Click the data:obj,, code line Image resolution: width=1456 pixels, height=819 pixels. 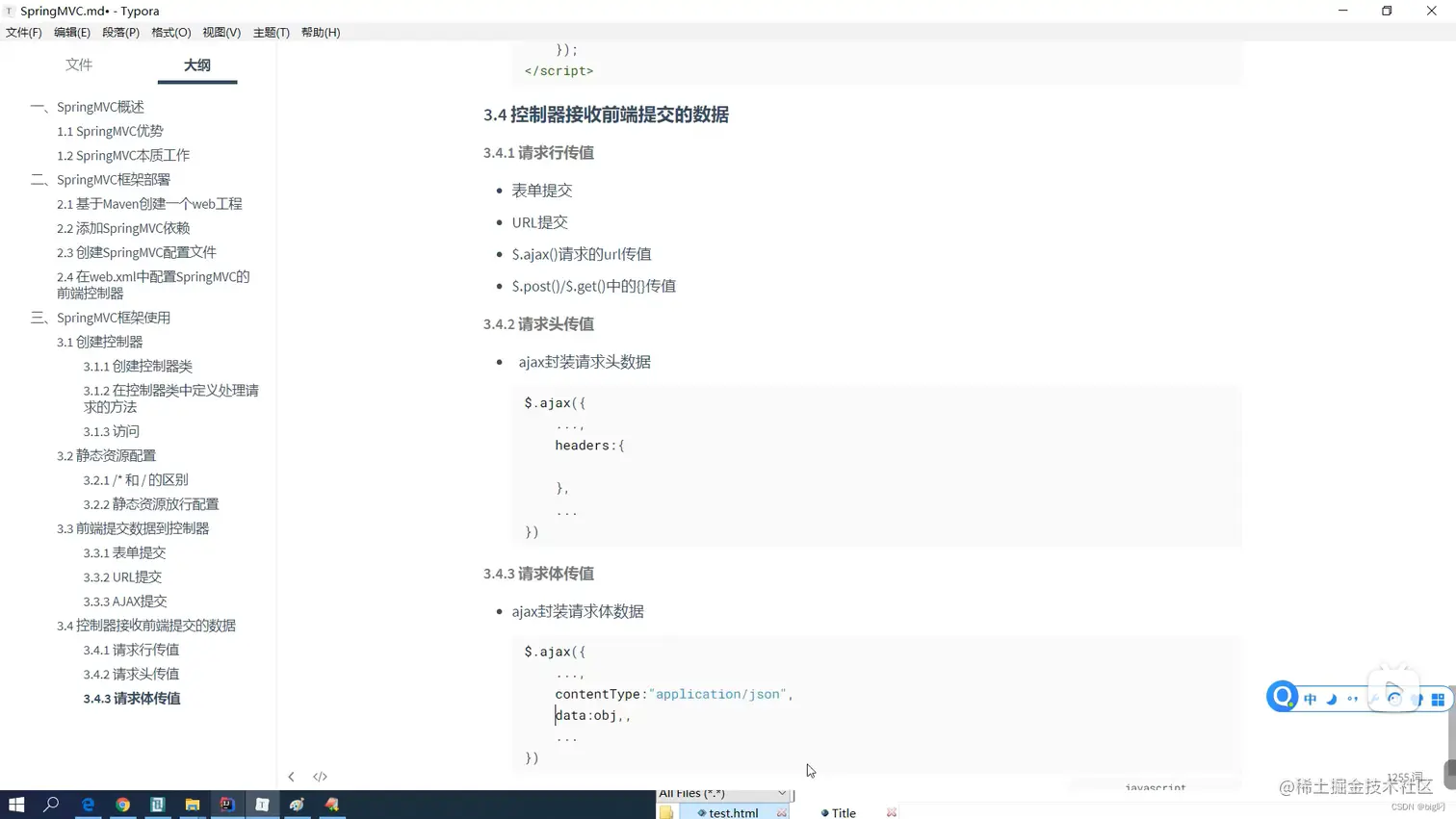(593, 715)
